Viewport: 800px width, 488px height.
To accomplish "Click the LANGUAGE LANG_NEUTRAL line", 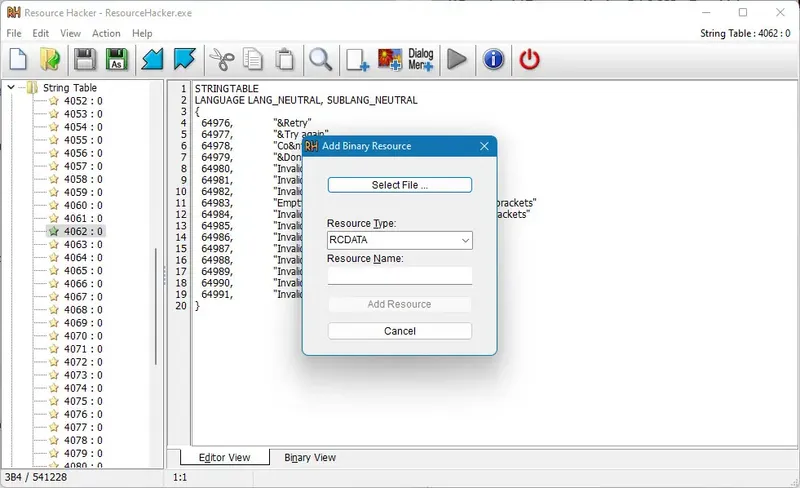I will [x=306, y=100].
